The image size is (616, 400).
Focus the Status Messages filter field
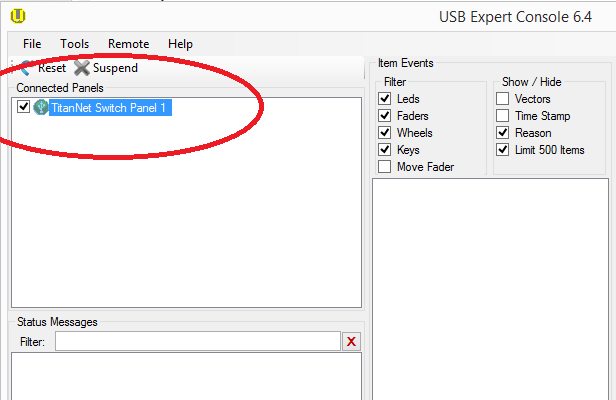pos(198,341)
